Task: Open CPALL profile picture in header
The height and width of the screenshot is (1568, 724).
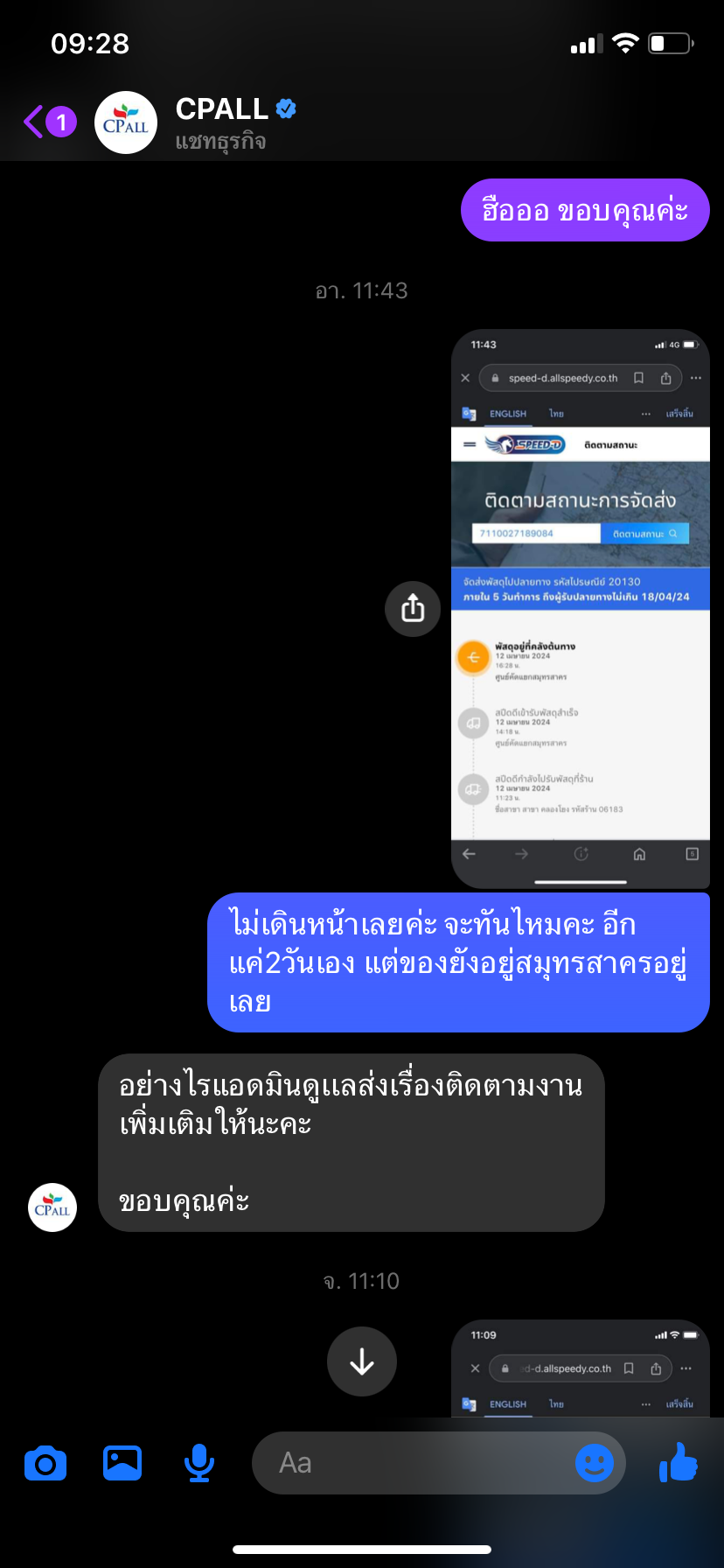Action: point(126,122)
